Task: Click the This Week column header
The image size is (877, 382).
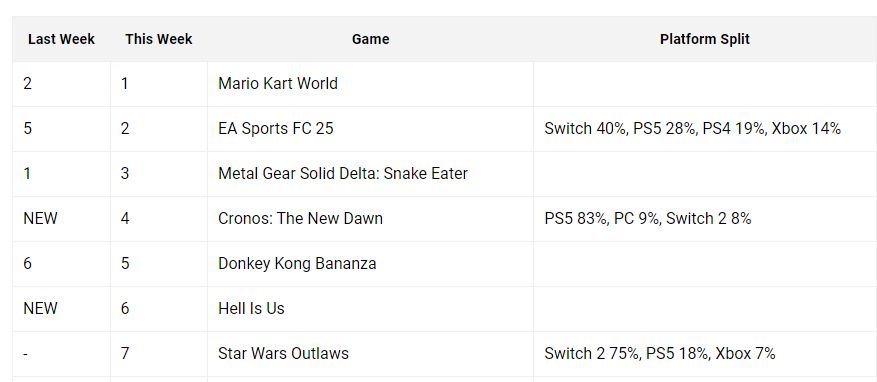Action: tap(159, 39)
